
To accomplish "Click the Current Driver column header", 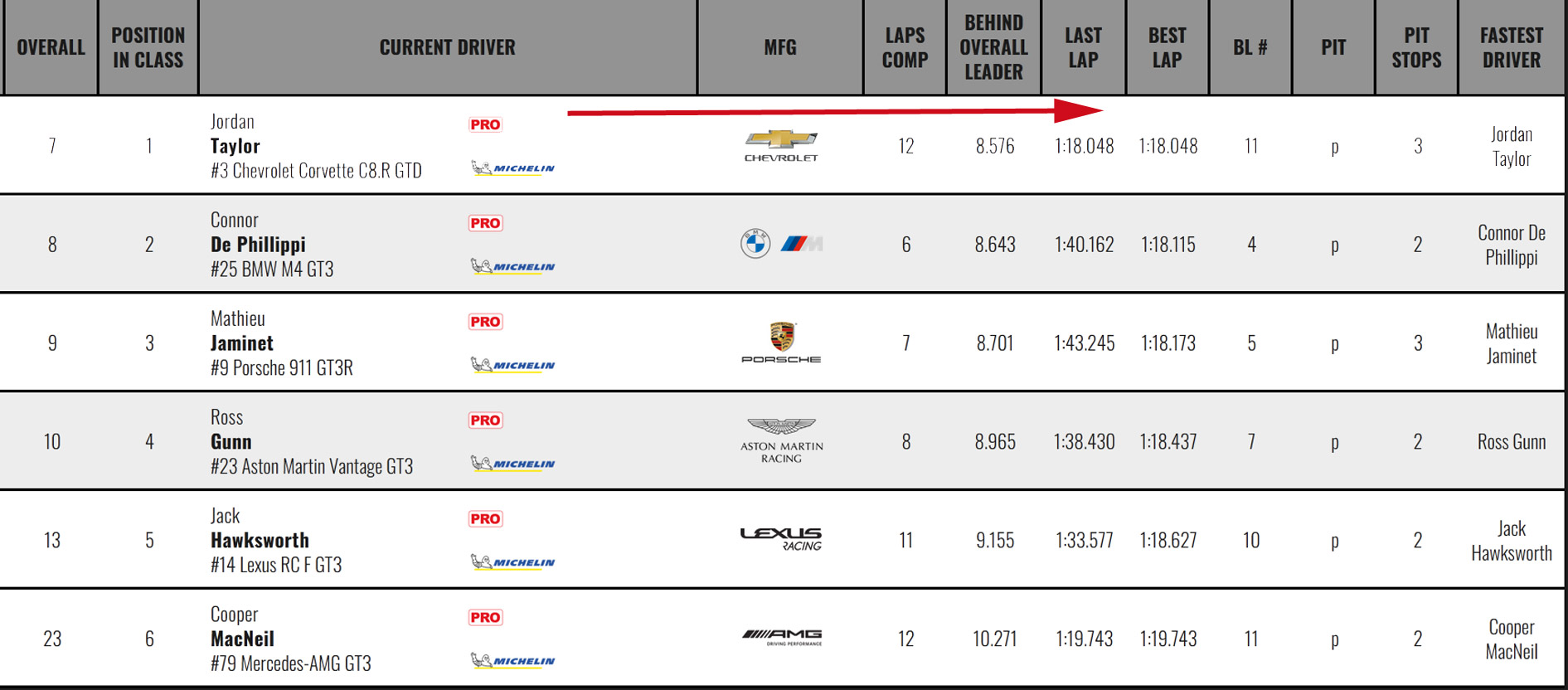I will tap(447, 47).
